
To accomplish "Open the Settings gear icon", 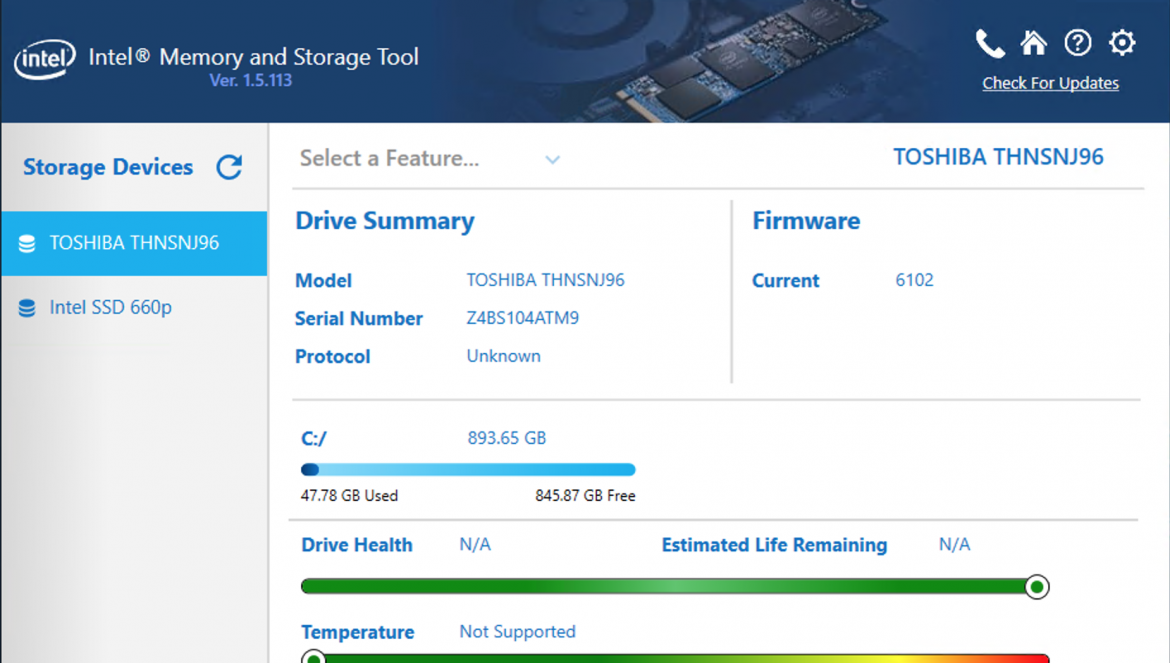I will (x=1121, y=43).
